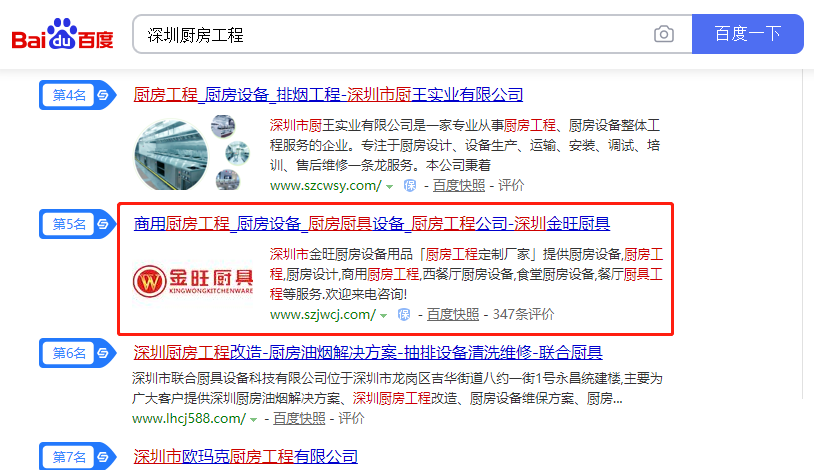Image resolution: width=814 pixels, height=470 pixels.
Task: Click 评价 for the szcwsy.com result
Action: pos(511,185)
